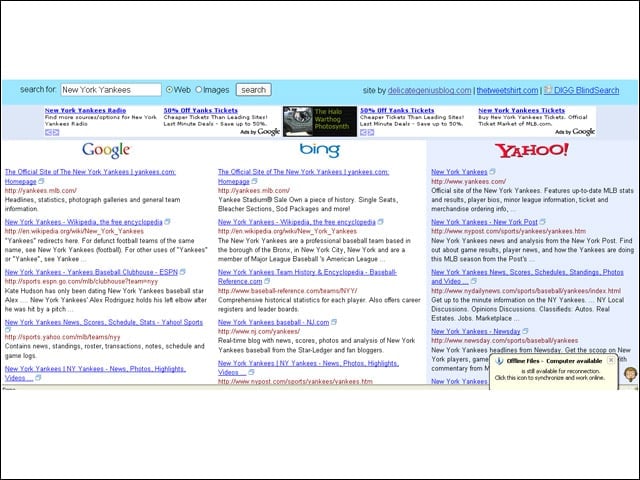The image size is (640, 480).
Task: Click next-ad arrow in the right ad block
Action: click(371, 132)
